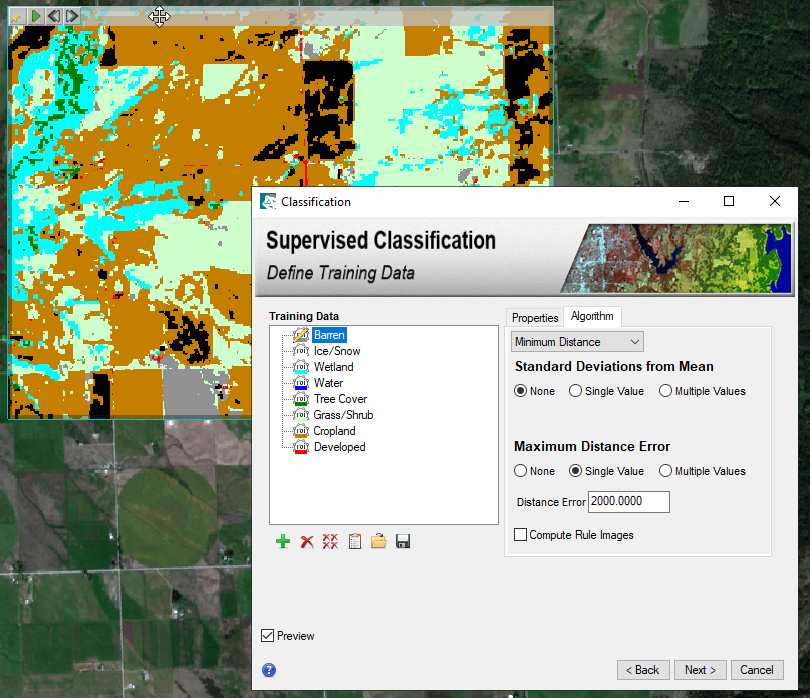Choose Multiple Values for Maximum Distance Error
Image resolution: width=810 pixels, height=698 pixels.
pos(665,471)
